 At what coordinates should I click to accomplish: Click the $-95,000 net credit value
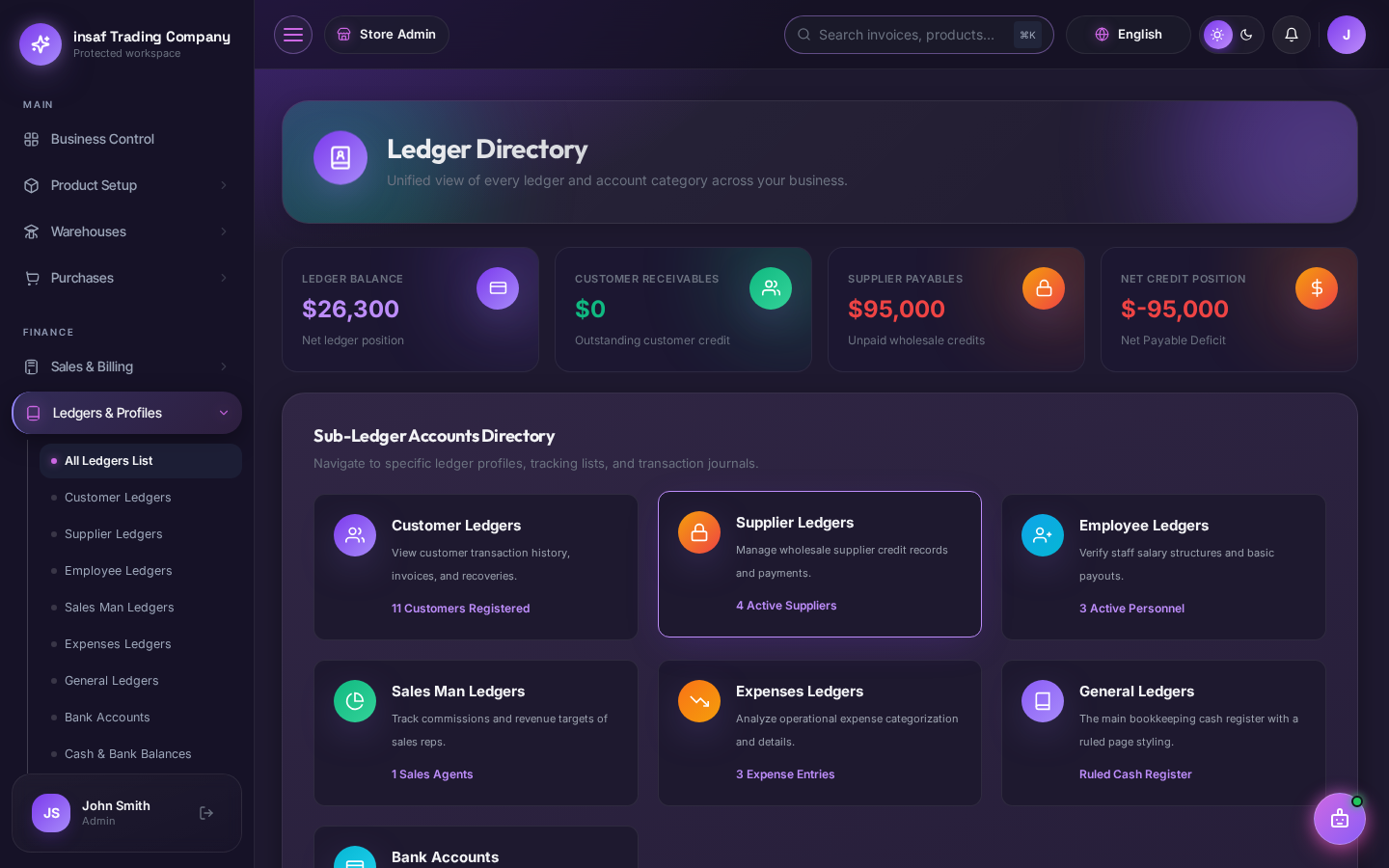tap(1175, 309)
